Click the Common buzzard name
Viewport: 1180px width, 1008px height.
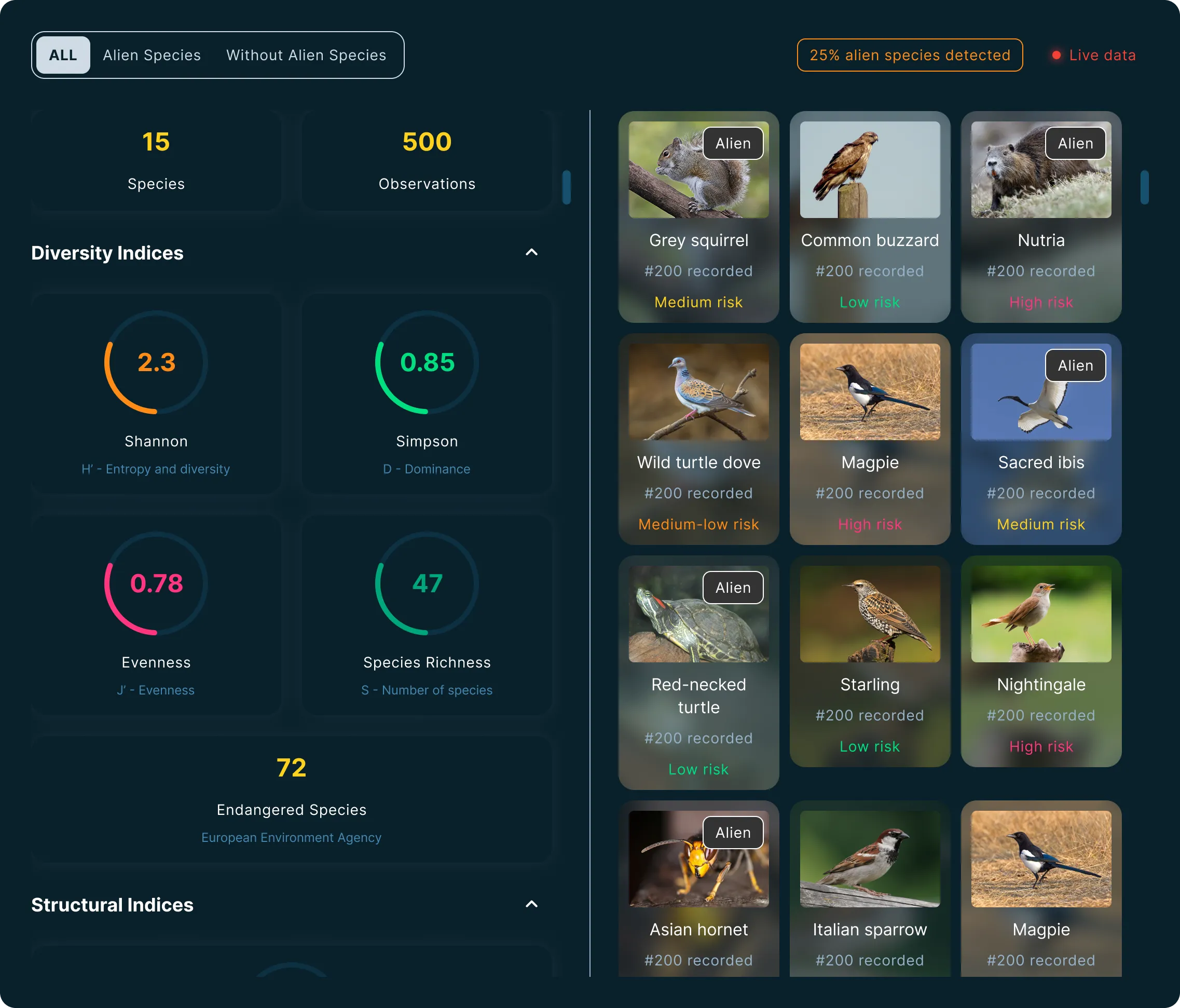click(x=870, y=240)
